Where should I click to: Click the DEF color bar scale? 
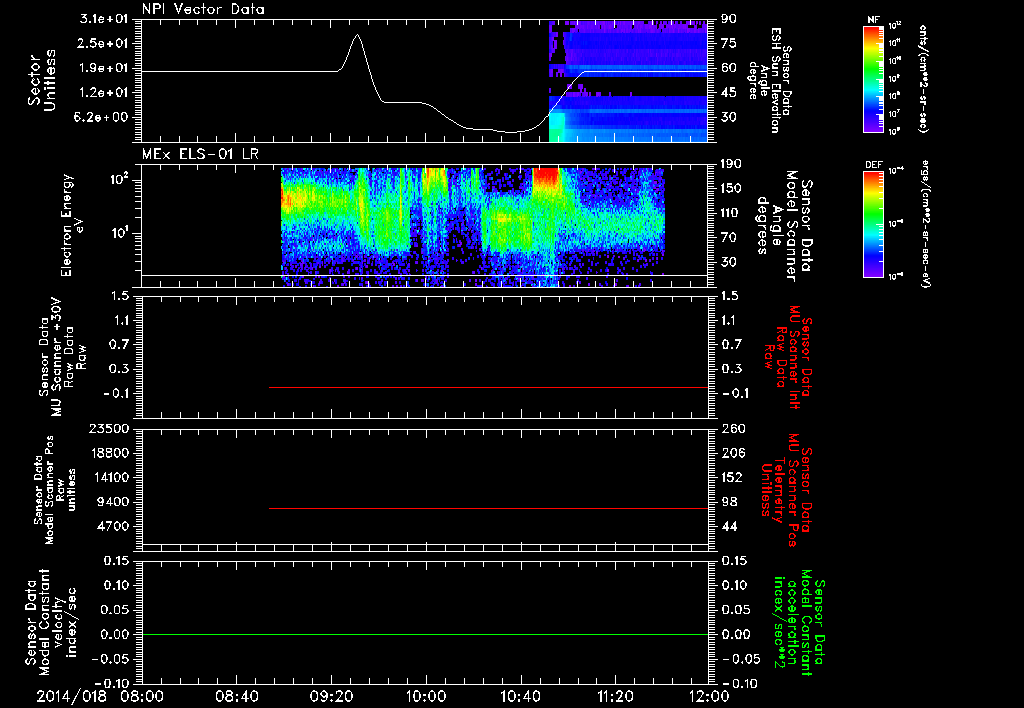[874, 224]
